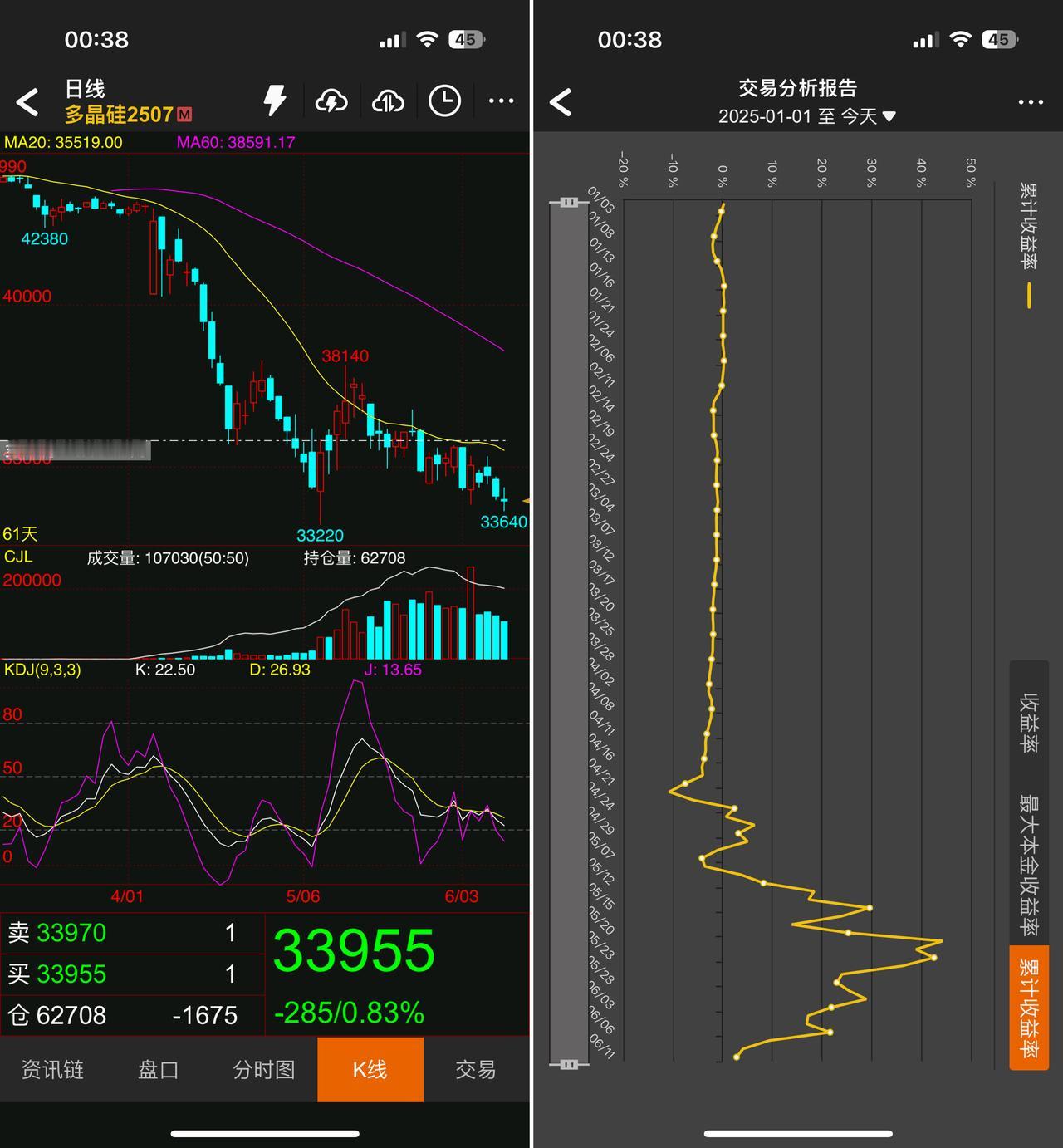Switch to the 分时图 tab
Screen dimensions: 1063x1148
point(264,1069)
